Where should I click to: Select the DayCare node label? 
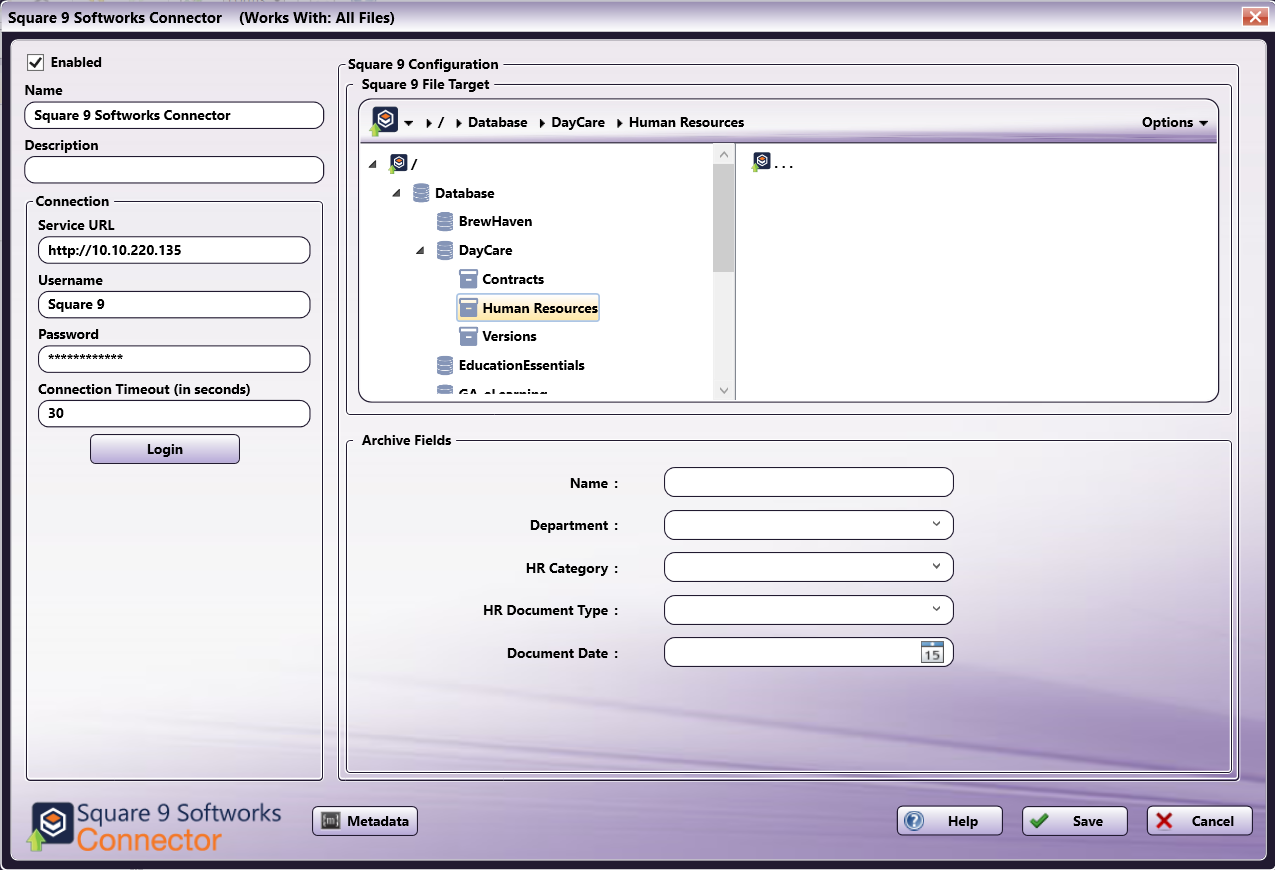pos(485,251)
